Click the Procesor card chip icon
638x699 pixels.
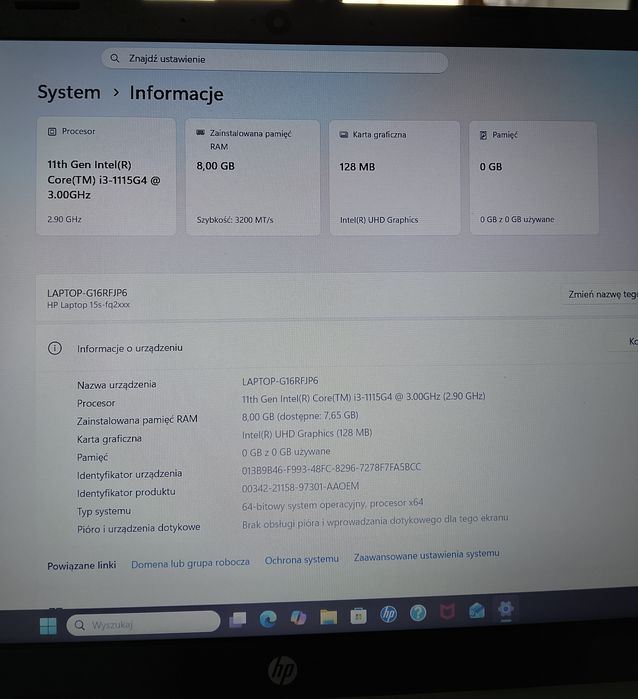click(52, 132)
